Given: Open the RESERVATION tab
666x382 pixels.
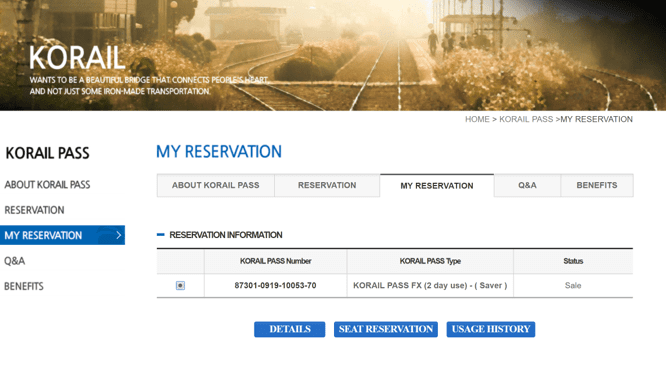Looking at the screenshot, I should coord(327,185).
